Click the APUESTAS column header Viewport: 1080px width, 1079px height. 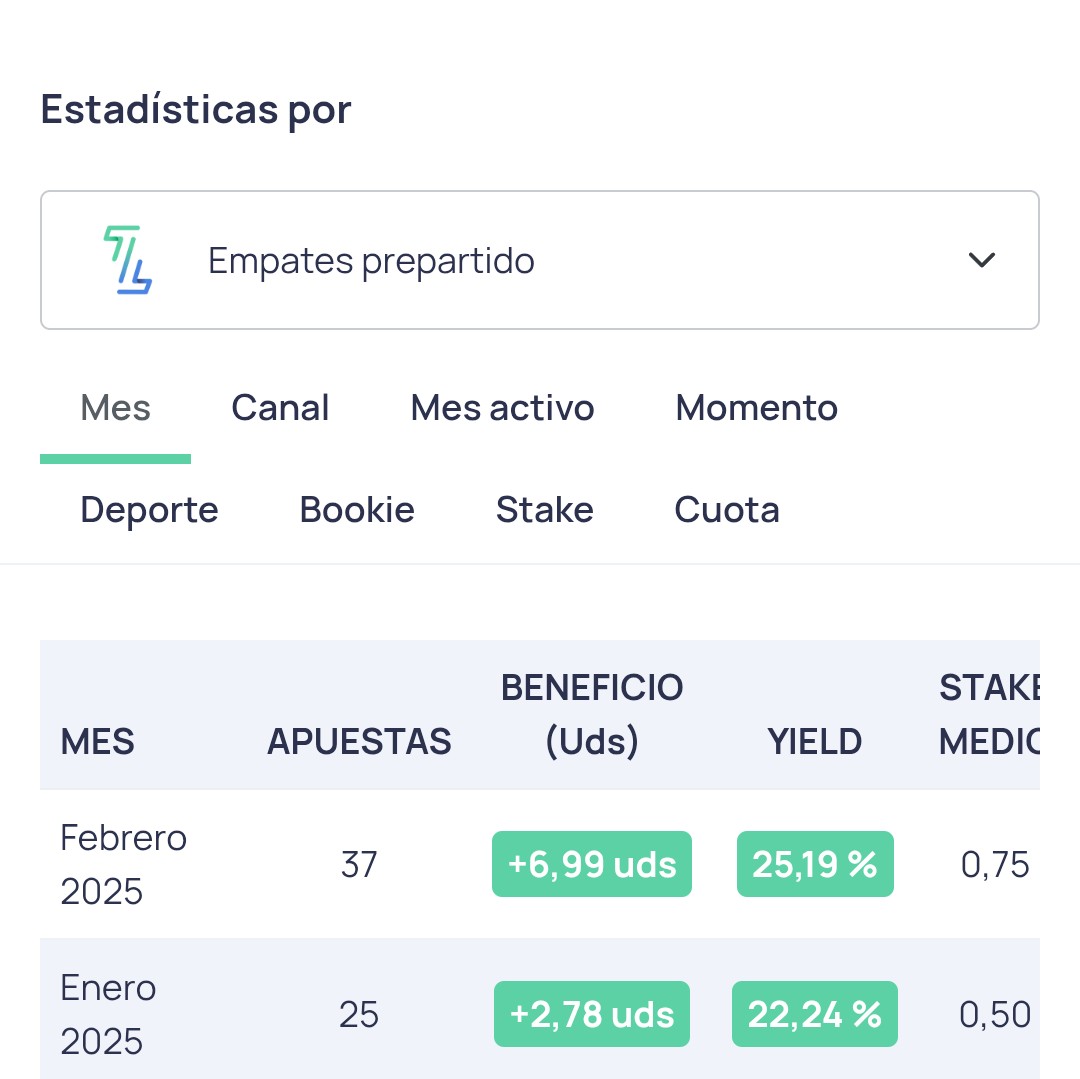click(x=359, y=742)
